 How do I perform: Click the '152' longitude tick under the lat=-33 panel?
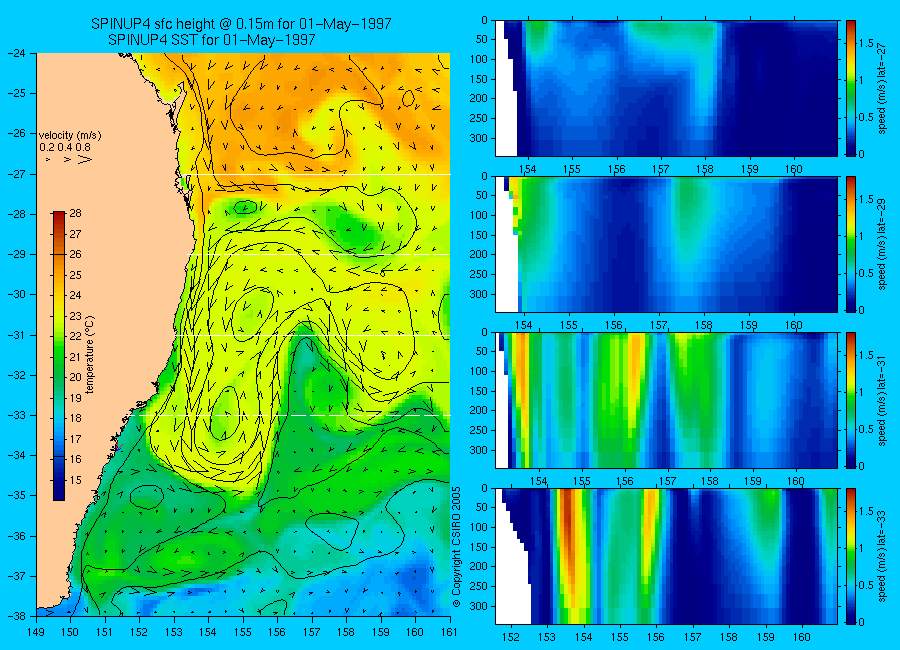click(510, 637)
